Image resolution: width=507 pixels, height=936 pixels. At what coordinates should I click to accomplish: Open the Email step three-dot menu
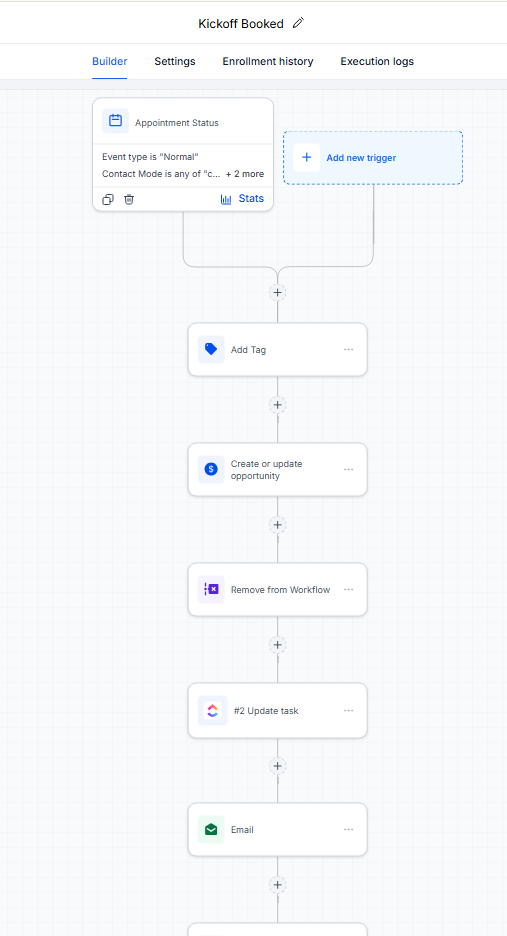pyautogui.click(x=349, y=829)
